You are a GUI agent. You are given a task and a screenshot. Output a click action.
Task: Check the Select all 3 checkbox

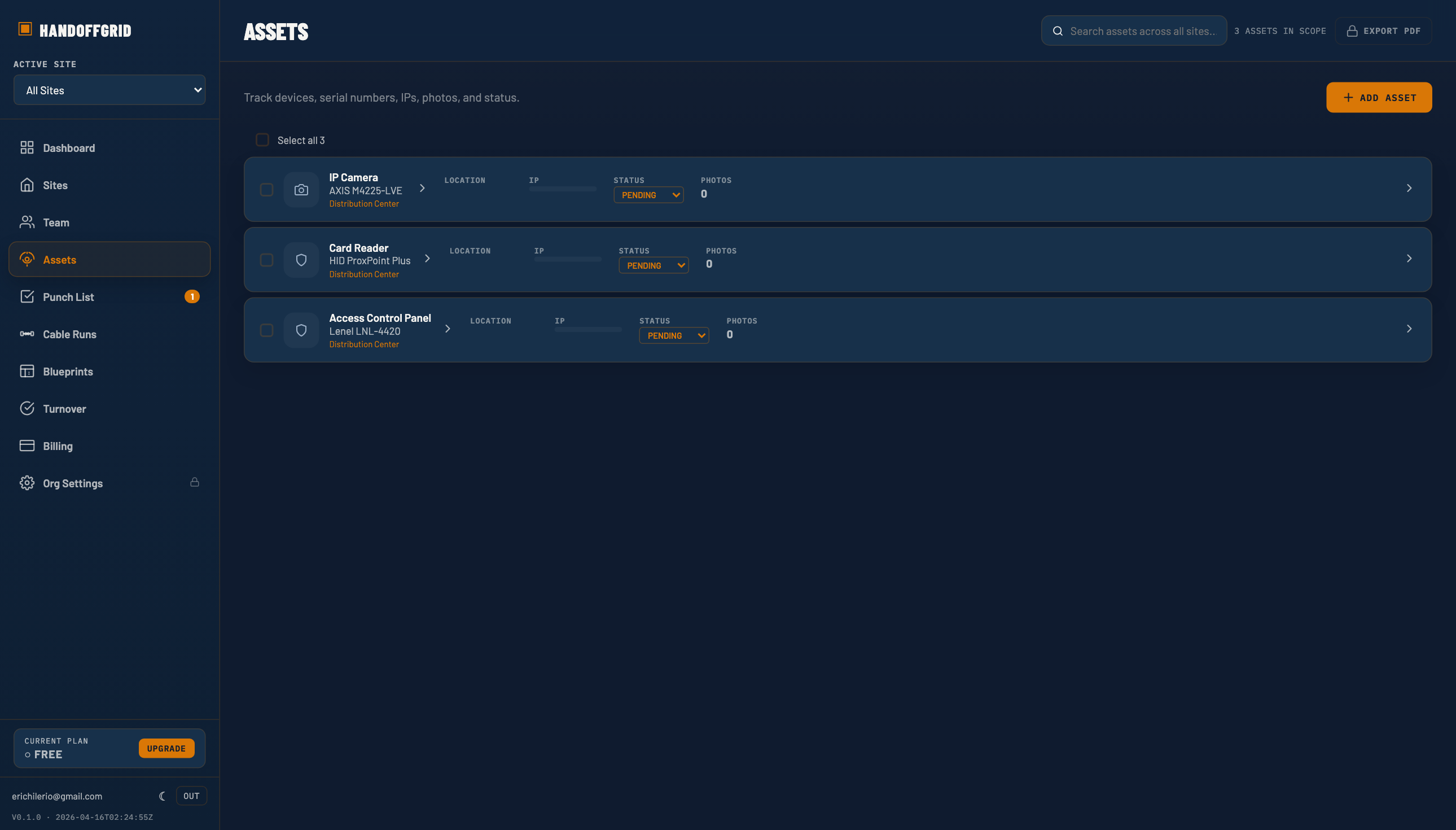(262, 139)
